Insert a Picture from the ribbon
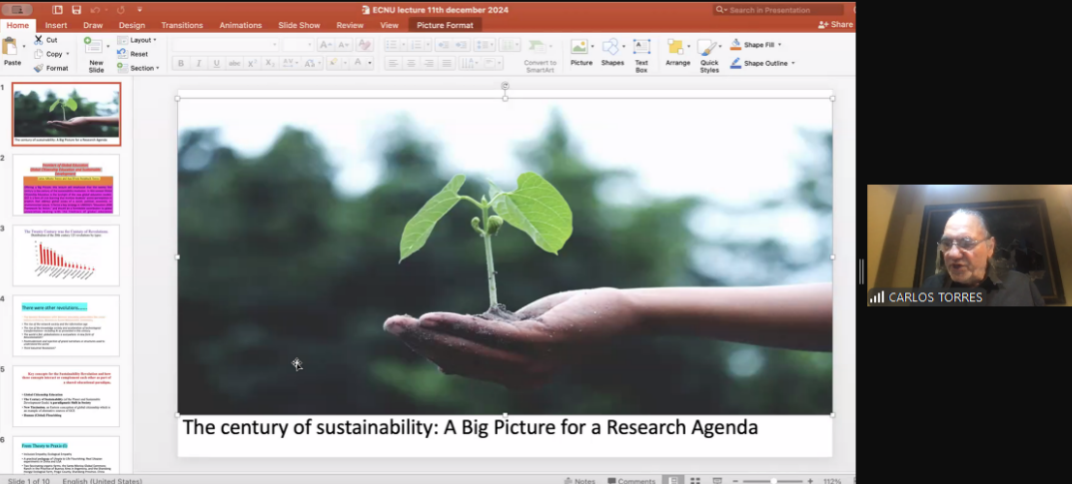1072x484 pixels. click(581, 53)
